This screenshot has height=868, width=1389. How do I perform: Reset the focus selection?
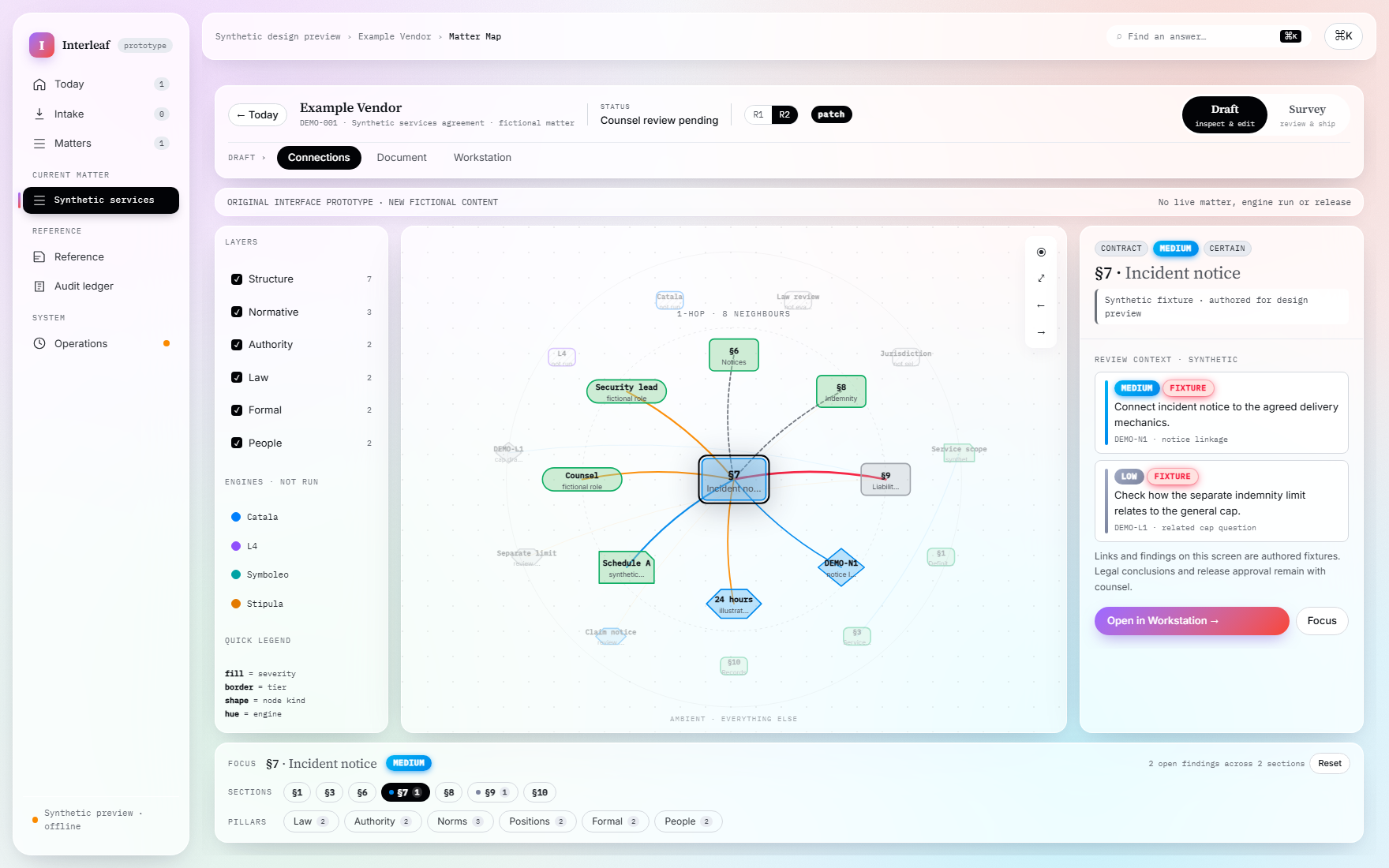1330,764
